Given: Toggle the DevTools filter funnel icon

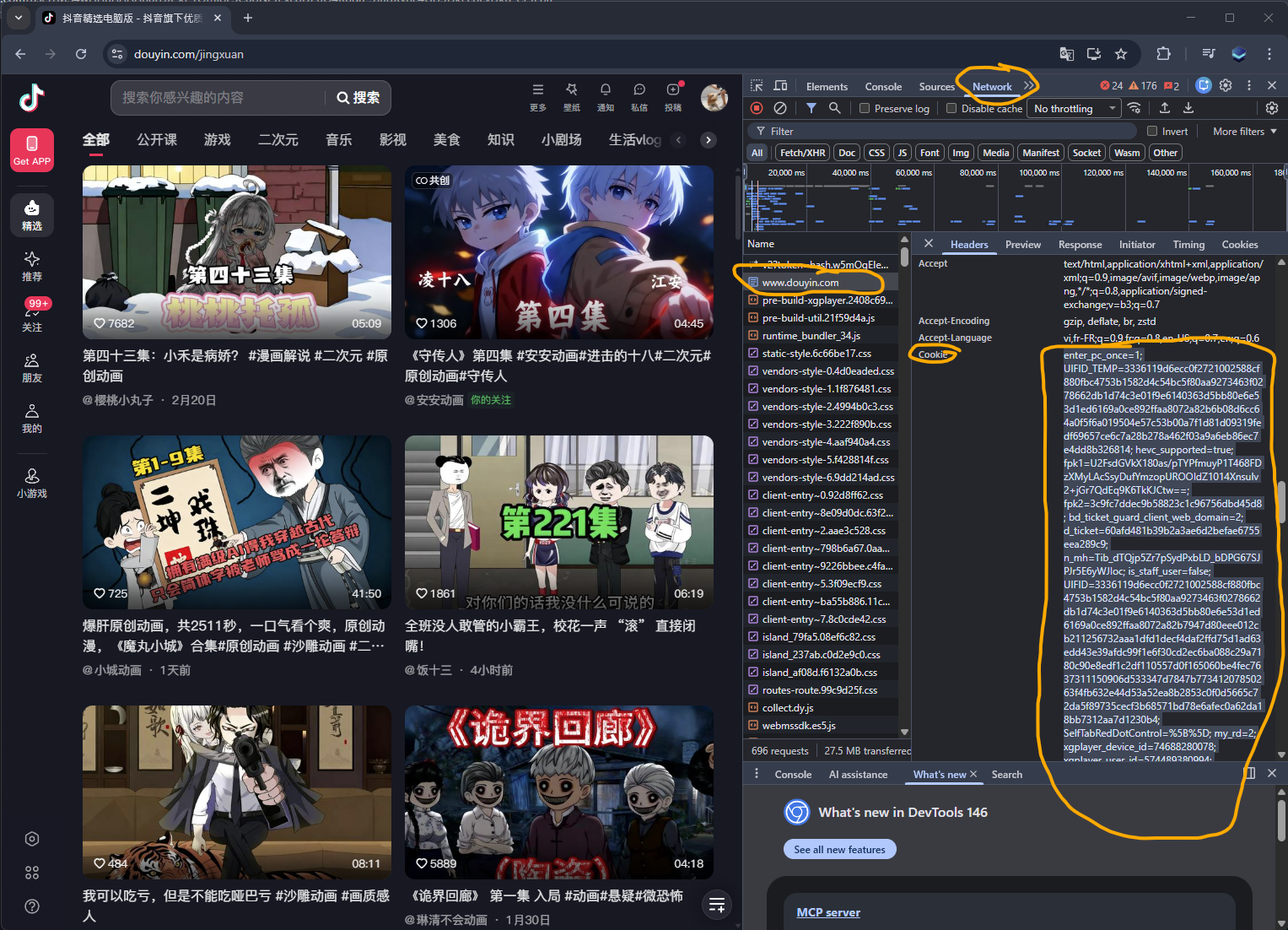Looking at the screenshot, I should pos(811,108).
